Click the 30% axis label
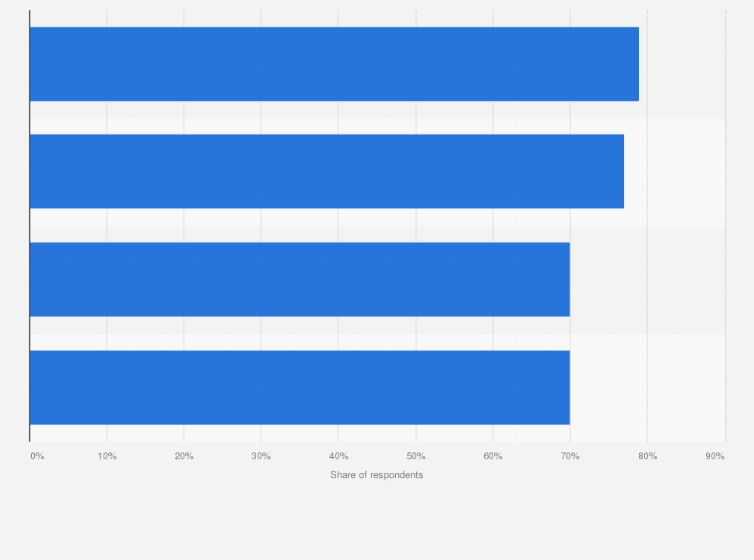Image resolution: width=754 pixels, height=560 pixels. point(261,456)
